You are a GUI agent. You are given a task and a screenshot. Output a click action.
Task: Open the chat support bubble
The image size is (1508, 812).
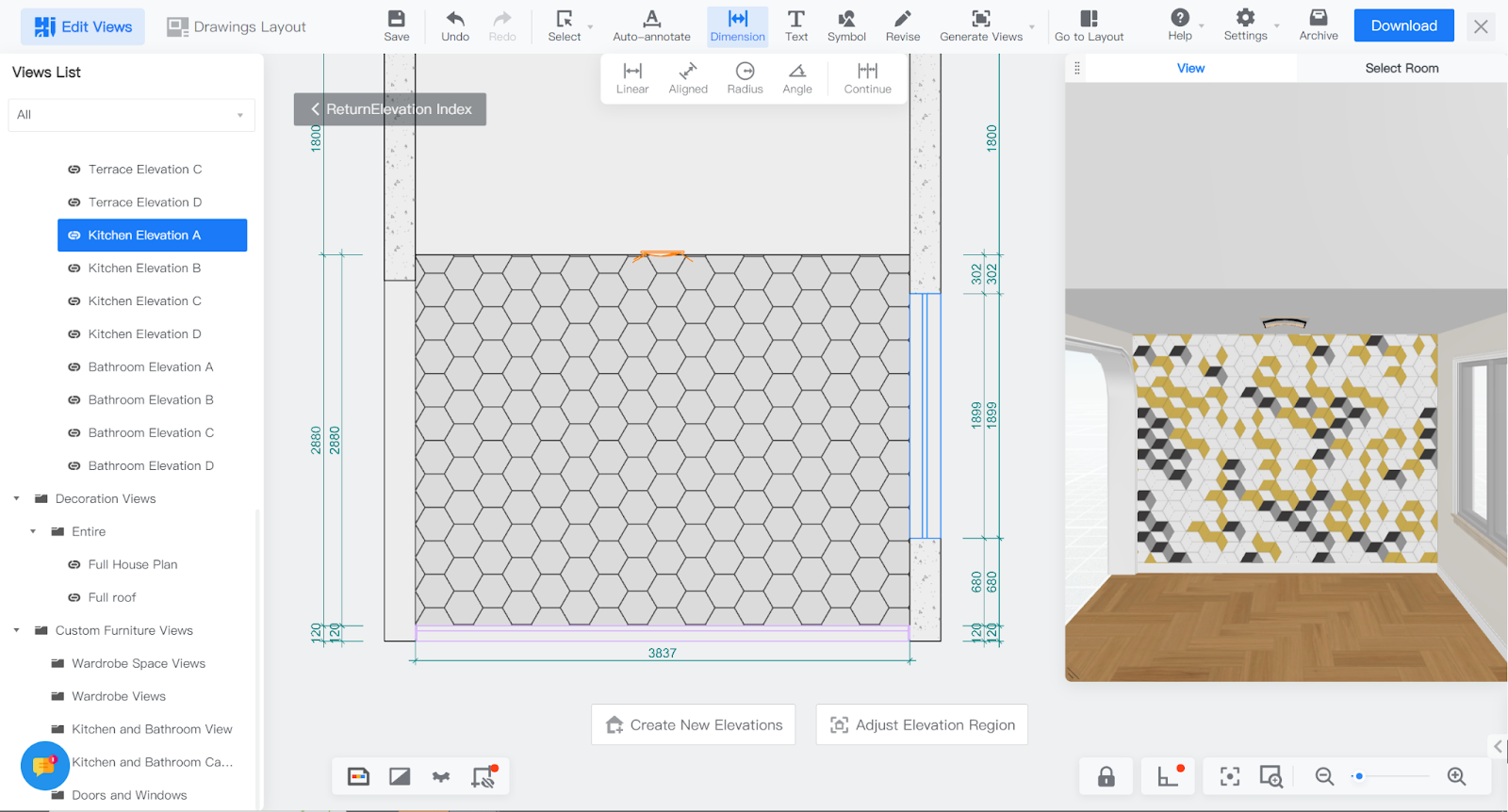click(x=44, y=766)
